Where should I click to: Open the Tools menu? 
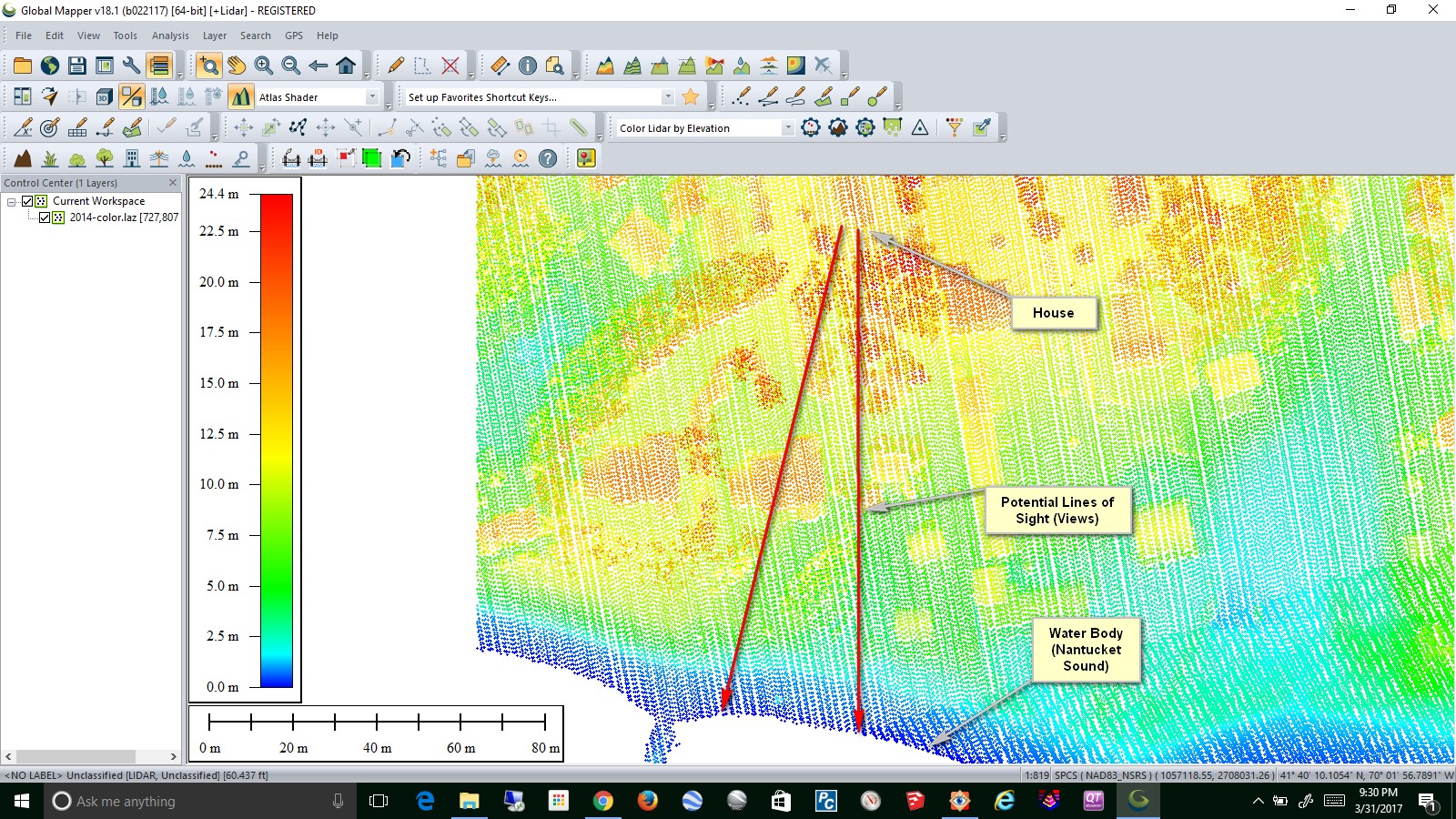point(126,35)
